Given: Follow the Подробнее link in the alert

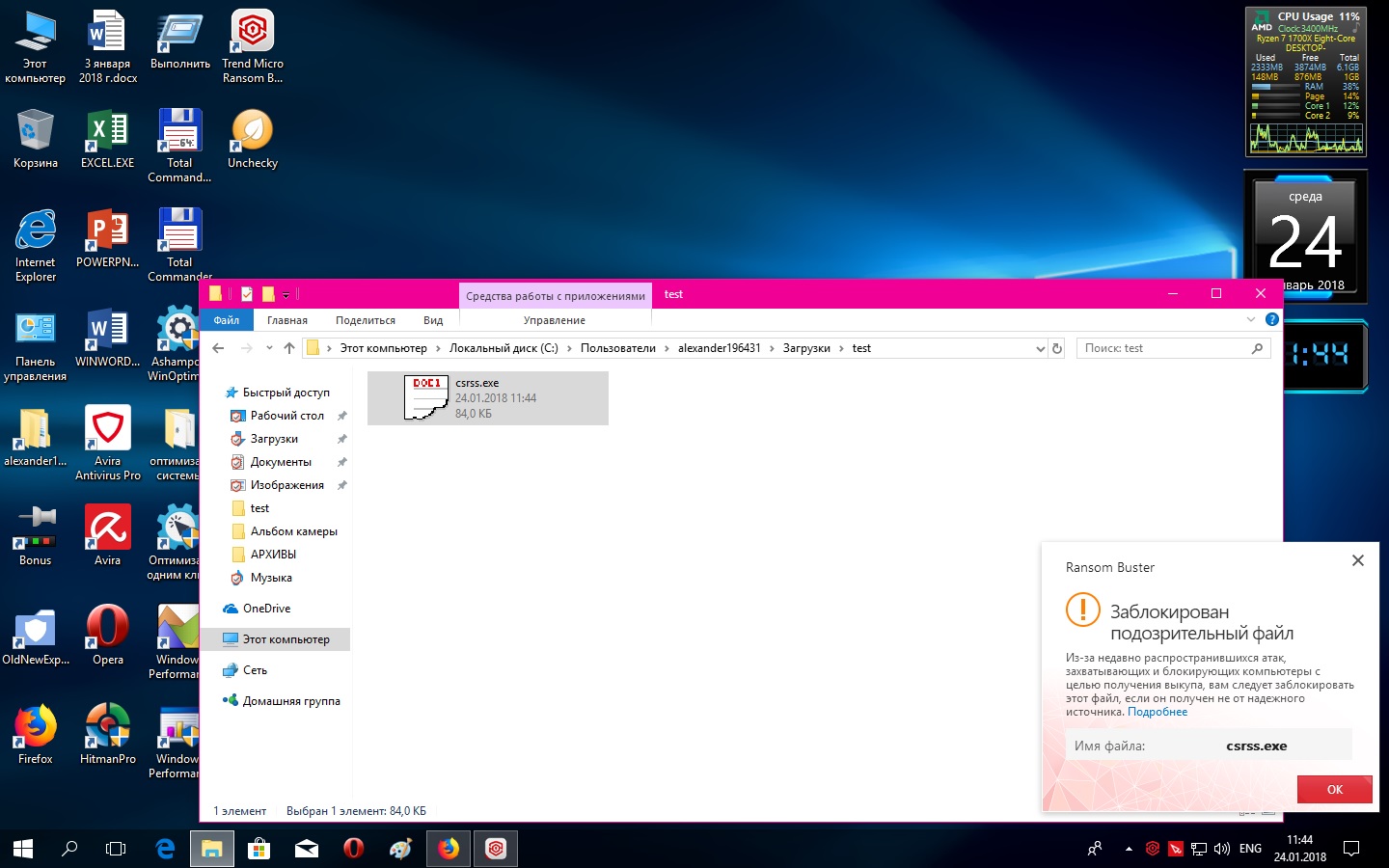Looking at the screenshot, I should pyautogui.click(x=1157, y=712).
